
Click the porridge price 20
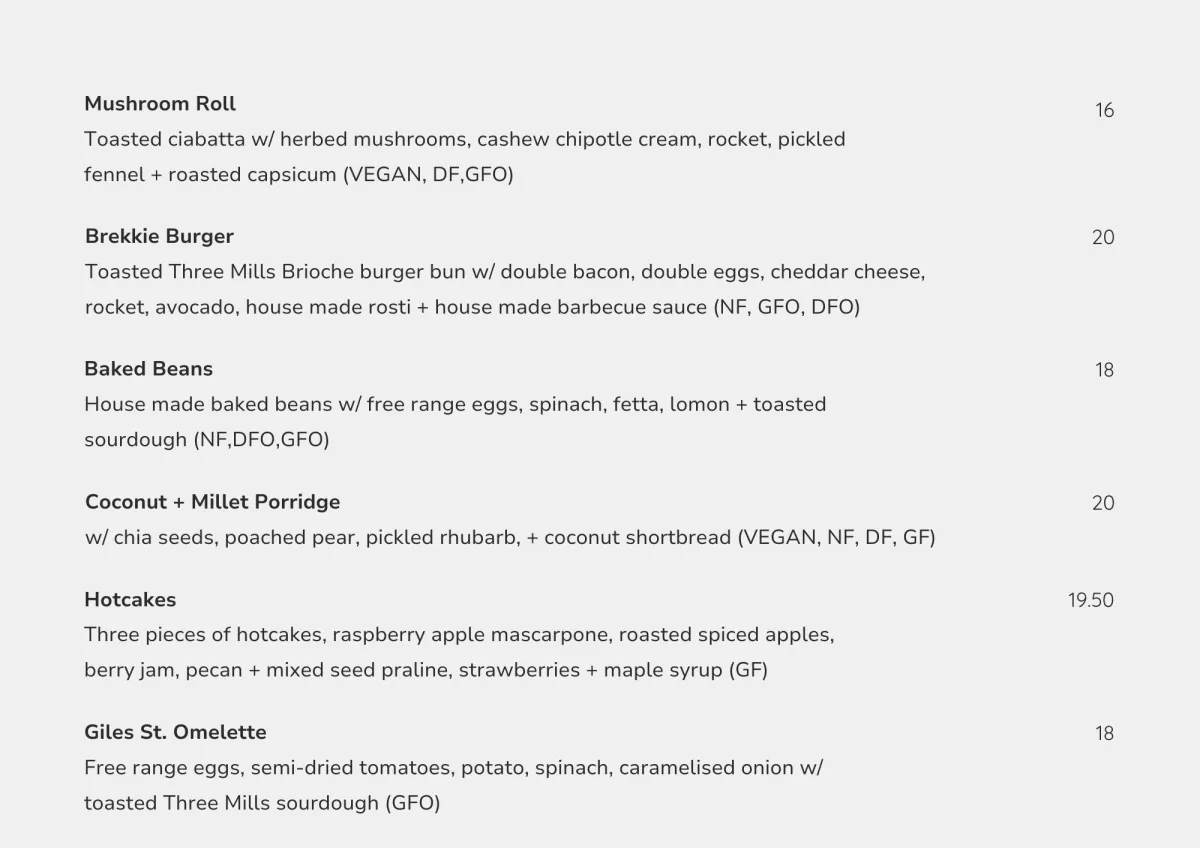pyautogui.click(x=1103, y=503)
